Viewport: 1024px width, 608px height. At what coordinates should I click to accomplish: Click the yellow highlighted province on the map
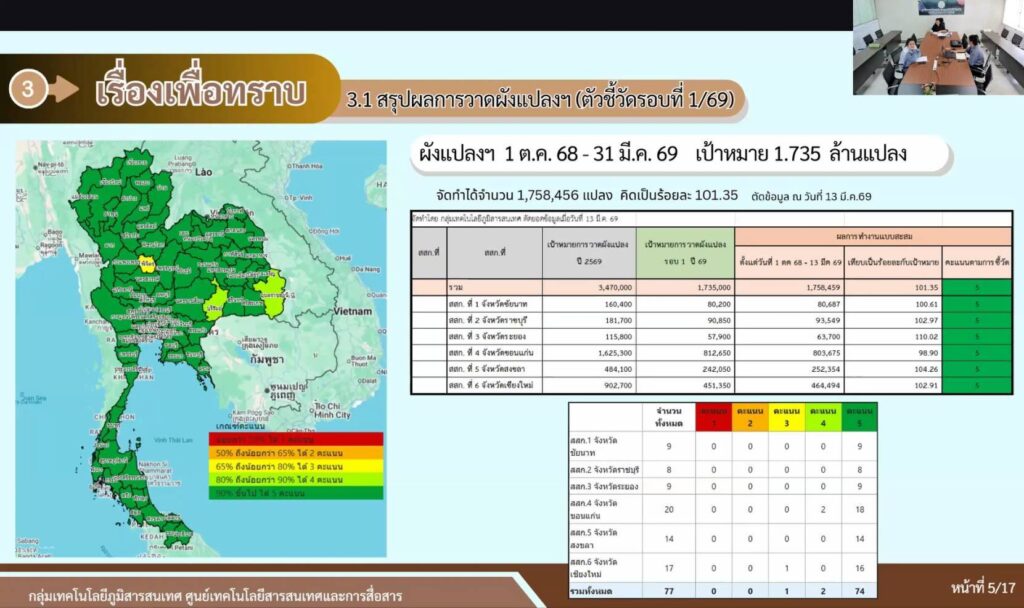coord(148,264)
